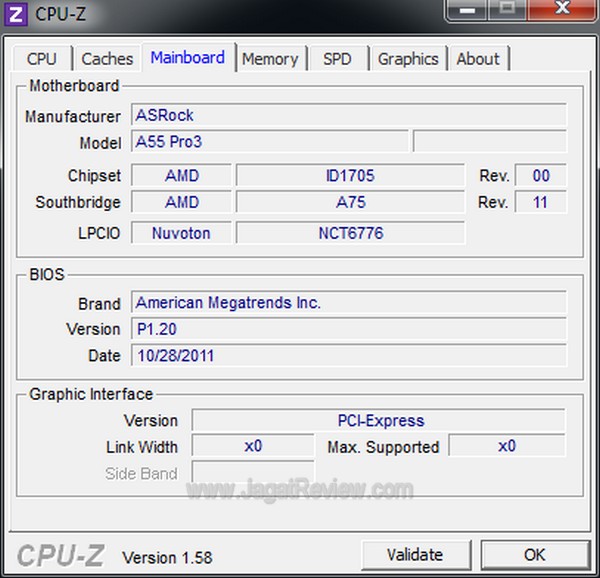This screenshot has height=578, width=600.
Task: Click the empty field beside Model
Action: (490, 142)
